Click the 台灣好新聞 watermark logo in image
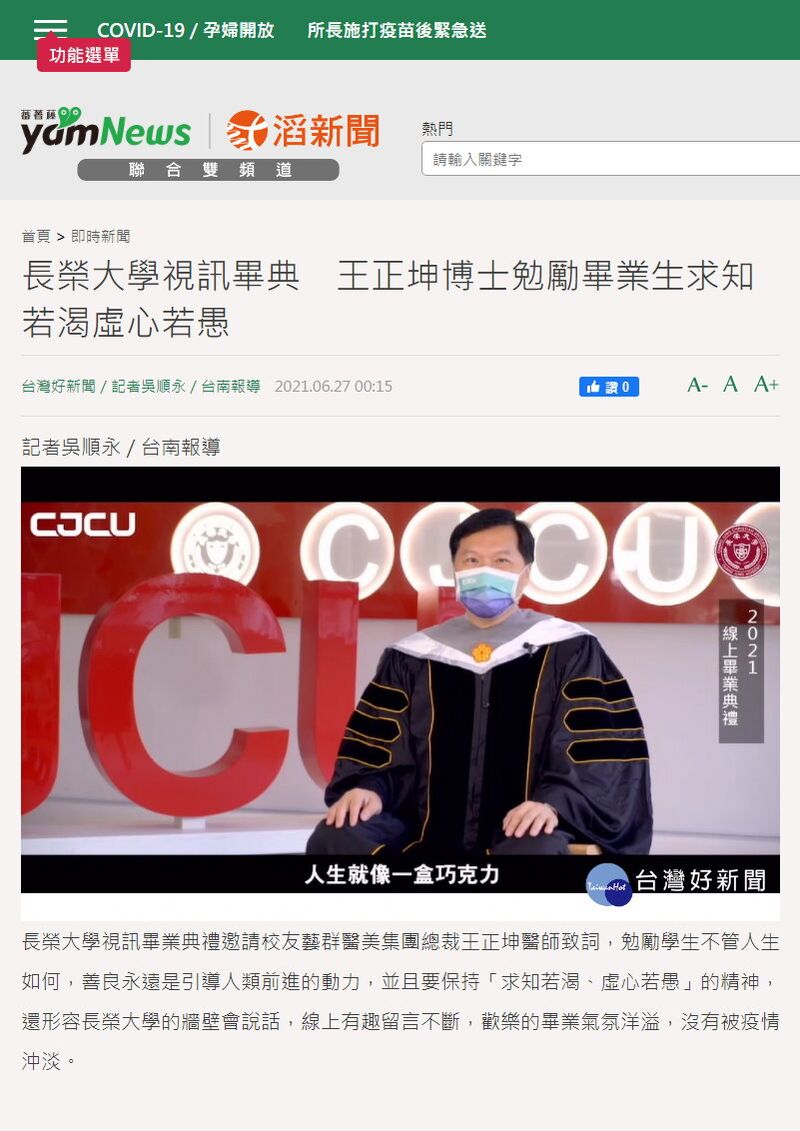The height and width of the screenshot is (1131, 800). click(676, 881)
